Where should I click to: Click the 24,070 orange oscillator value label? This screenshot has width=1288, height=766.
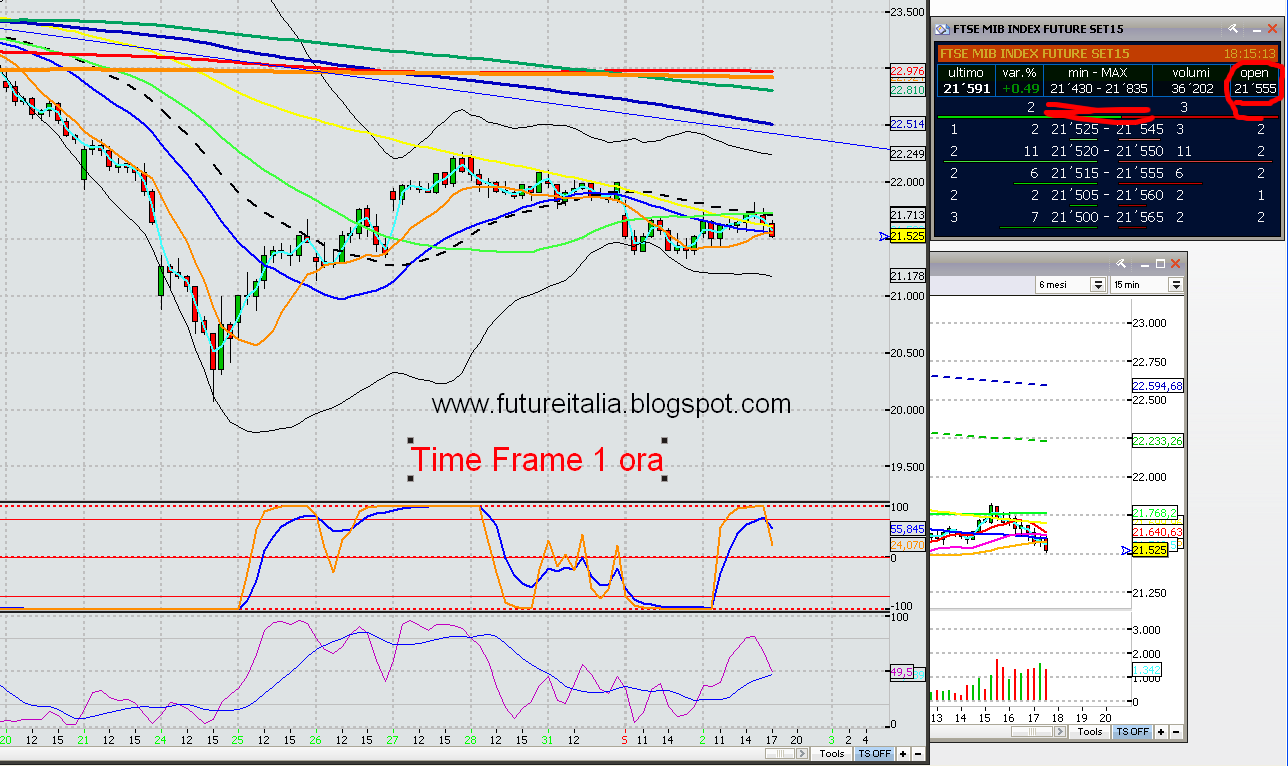coord(907,545)
